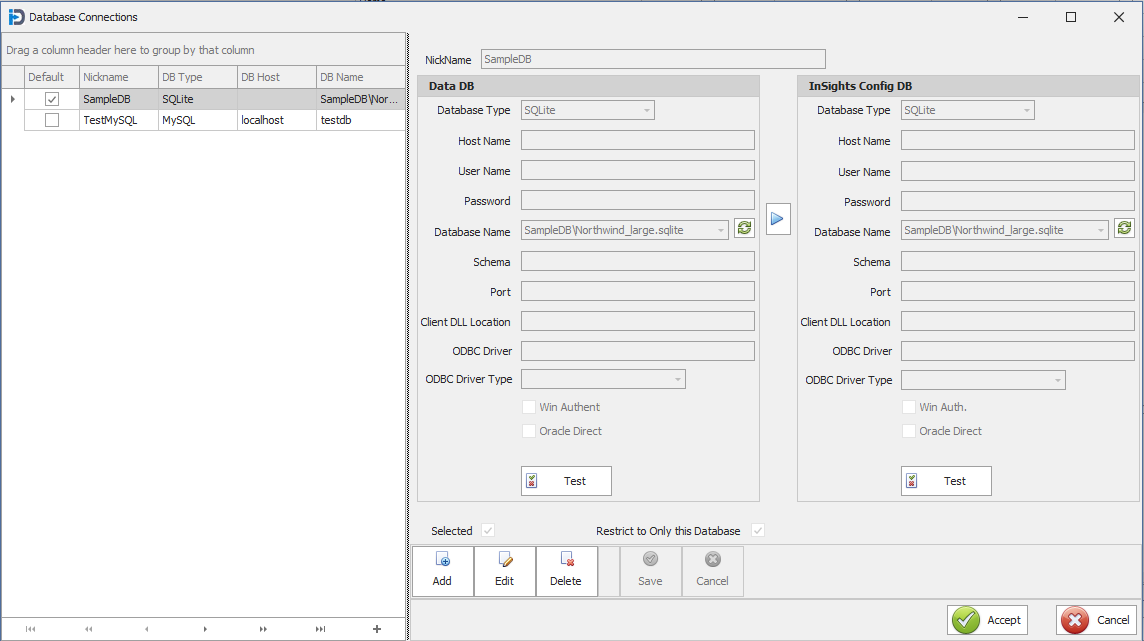The image size is (1144, 641).
Task: Delete the selected database connection
Action: click(566, 571)
